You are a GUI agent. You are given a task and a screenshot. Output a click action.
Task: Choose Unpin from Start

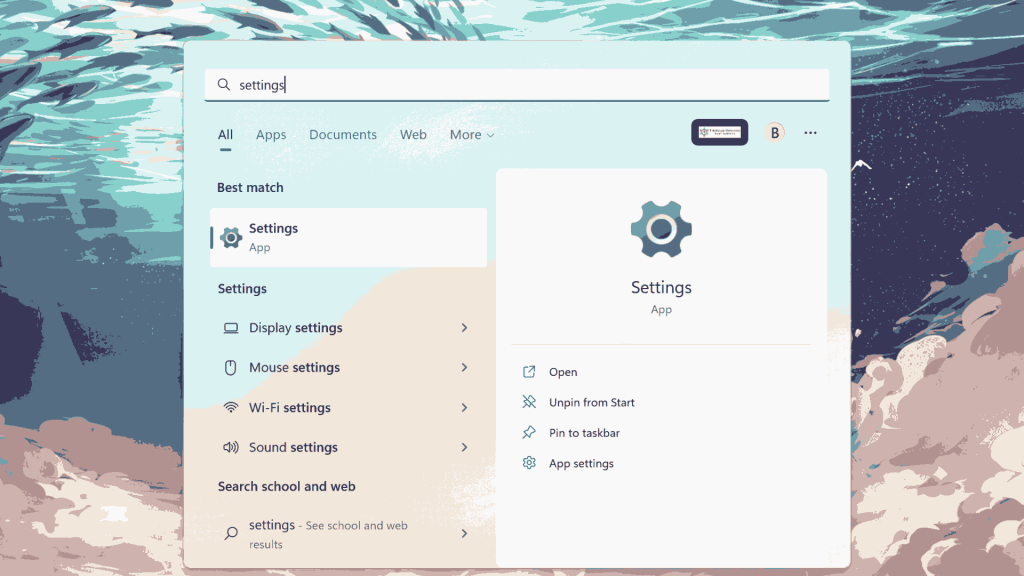(592, 402)
